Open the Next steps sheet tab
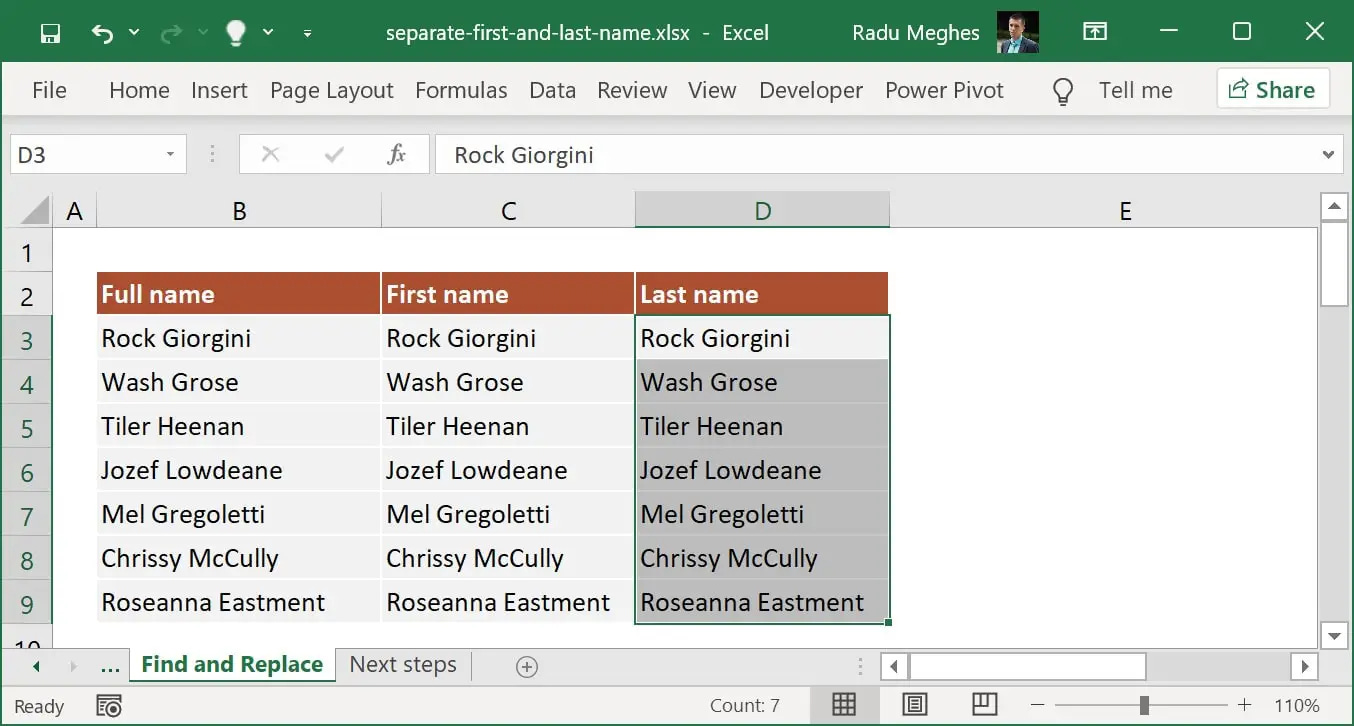1354x726 pixels. coord(402,664)
